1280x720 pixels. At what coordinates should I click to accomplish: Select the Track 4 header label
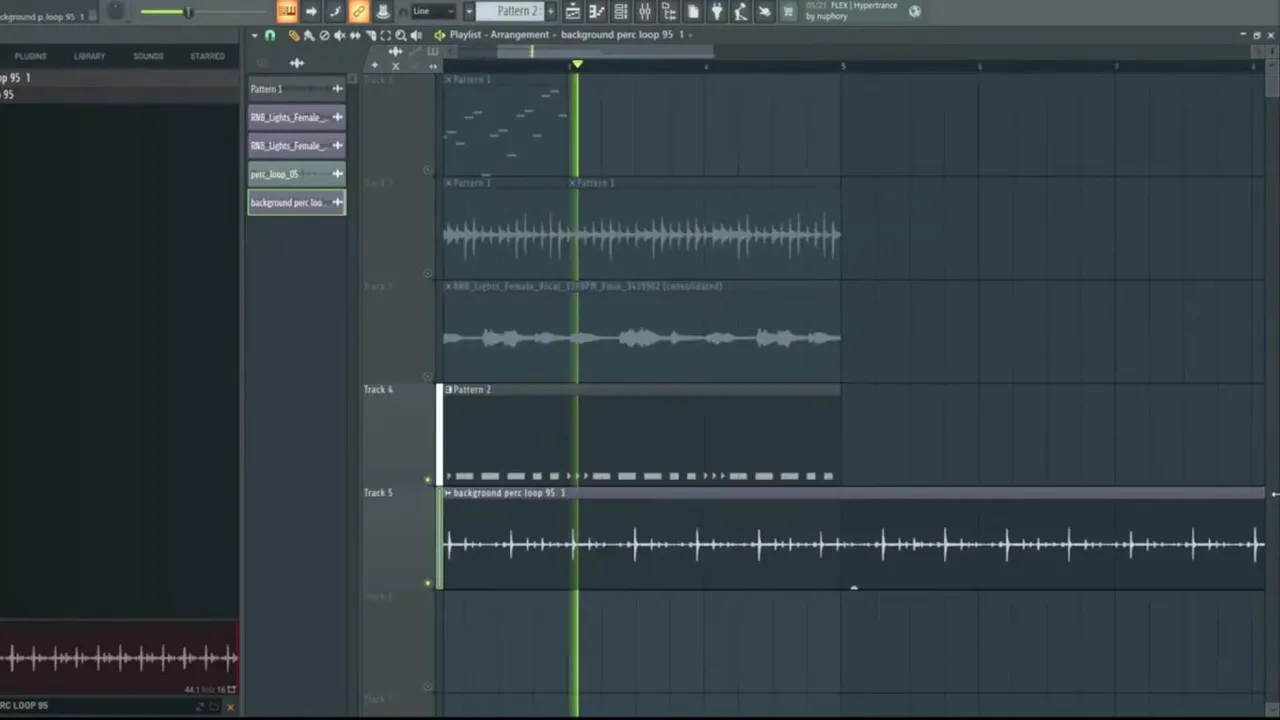point(378,389)
